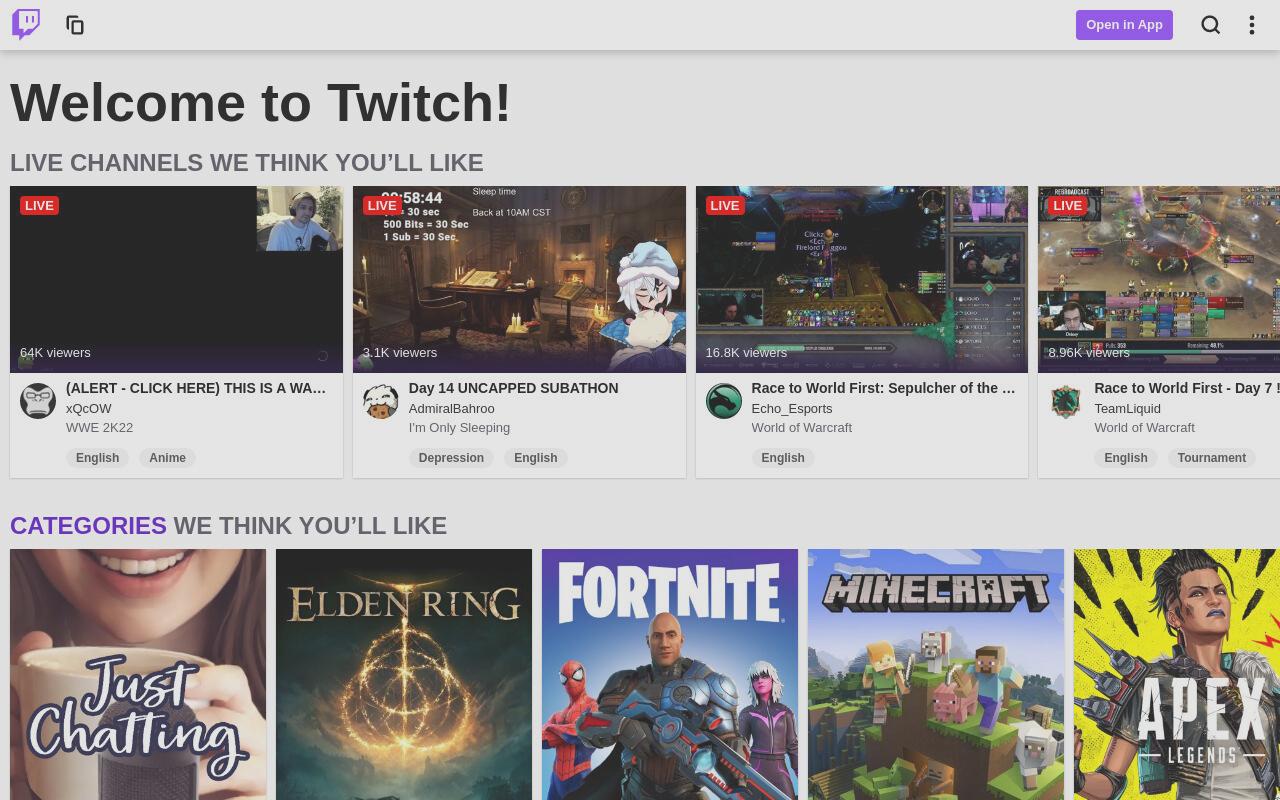
Task: Open the Minecraft category cover
Action: pyautogui.click(x=936, y=674)
